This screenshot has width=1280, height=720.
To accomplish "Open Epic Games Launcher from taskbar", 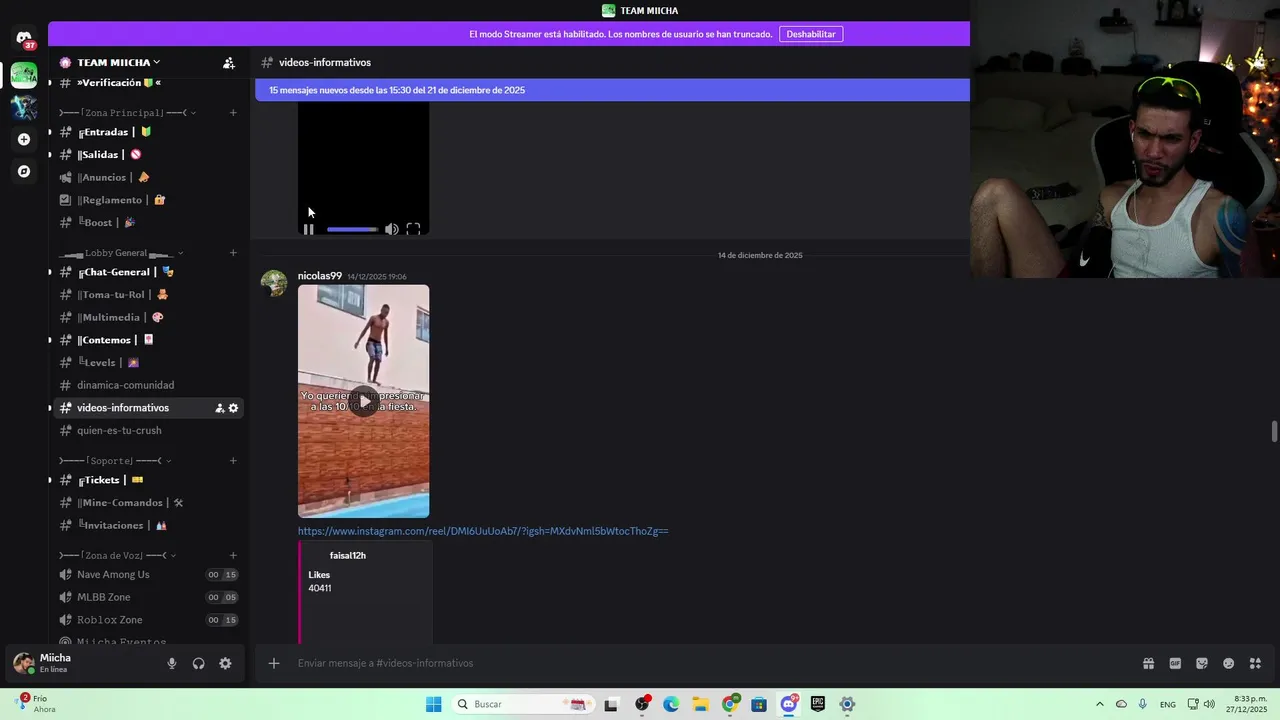I will [818, 704].
